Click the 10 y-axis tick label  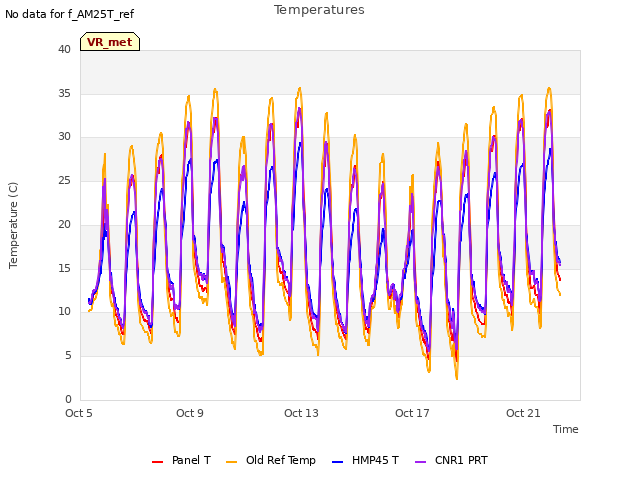(64, 312)
